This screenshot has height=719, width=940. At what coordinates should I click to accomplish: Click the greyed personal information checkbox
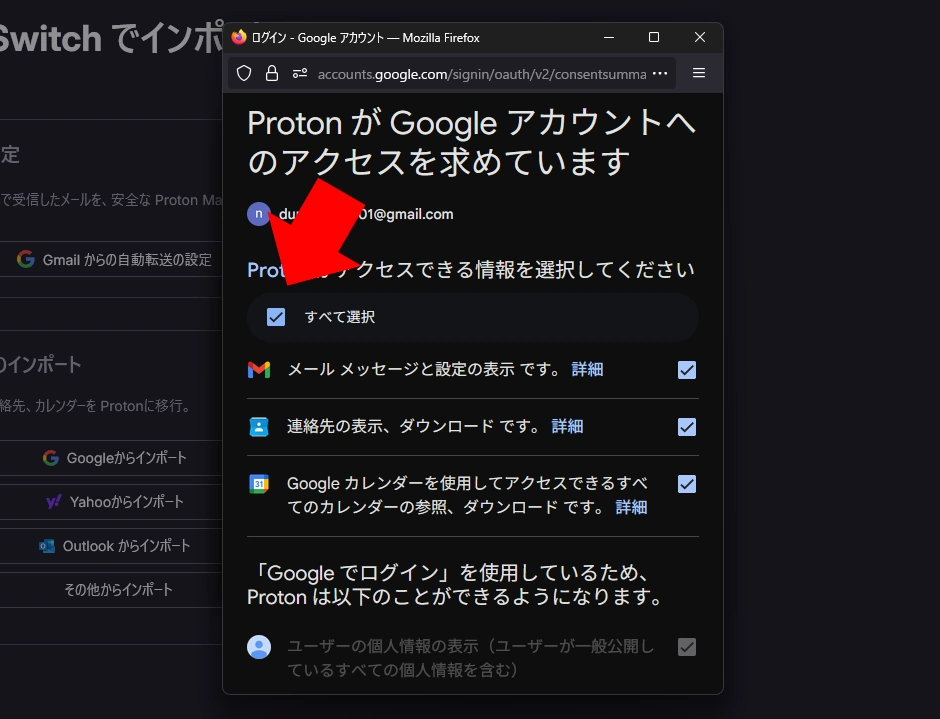click(687, 647)
